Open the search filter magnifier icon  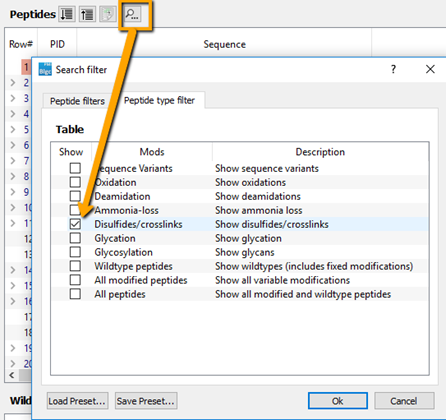click(132, 14)
